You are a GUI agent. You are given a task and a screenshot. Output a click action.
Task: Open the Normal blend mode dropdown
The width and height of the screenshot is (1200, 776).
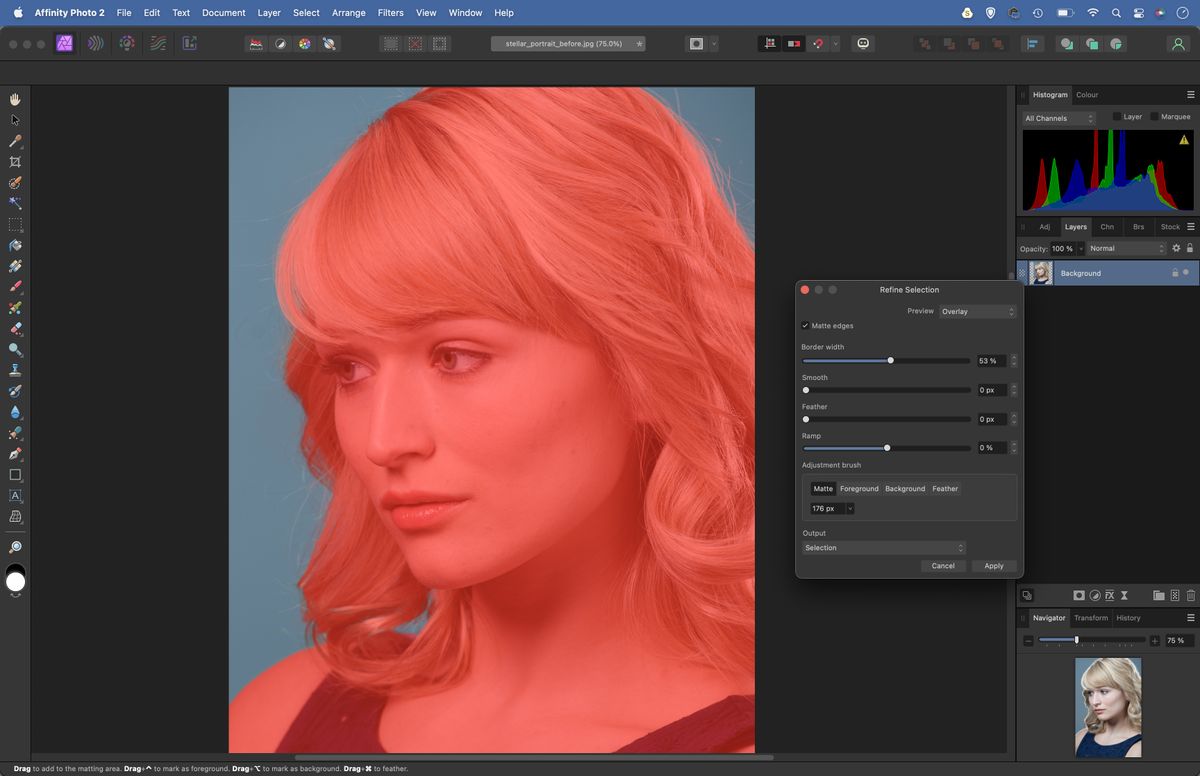tap(1125, 247)
